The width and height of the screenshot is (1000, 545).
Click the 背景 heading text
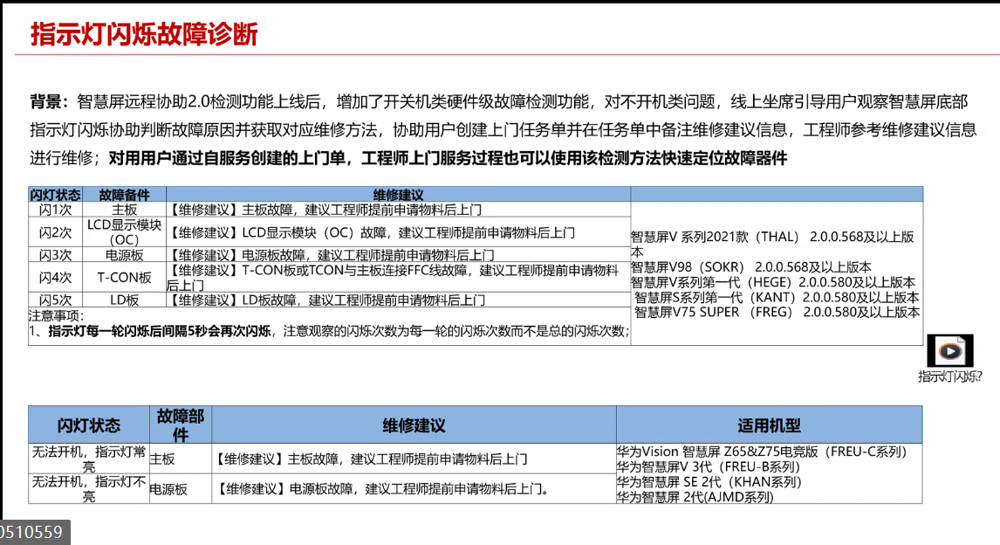click(48, 101)
